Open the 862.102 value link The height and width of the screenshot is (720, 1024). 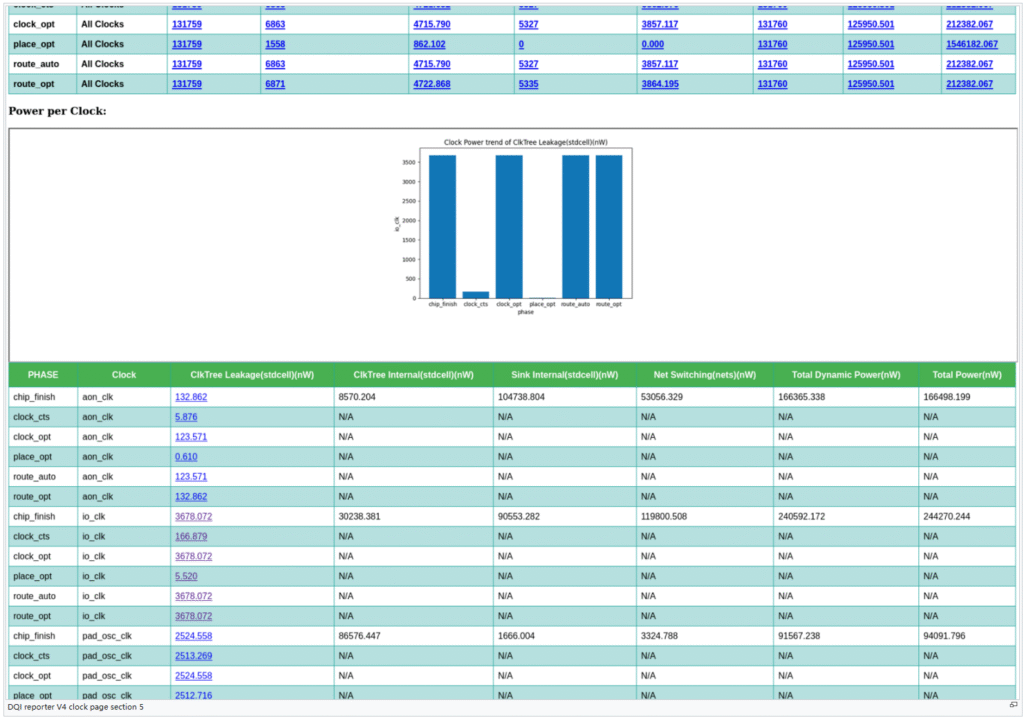(429, 44)
